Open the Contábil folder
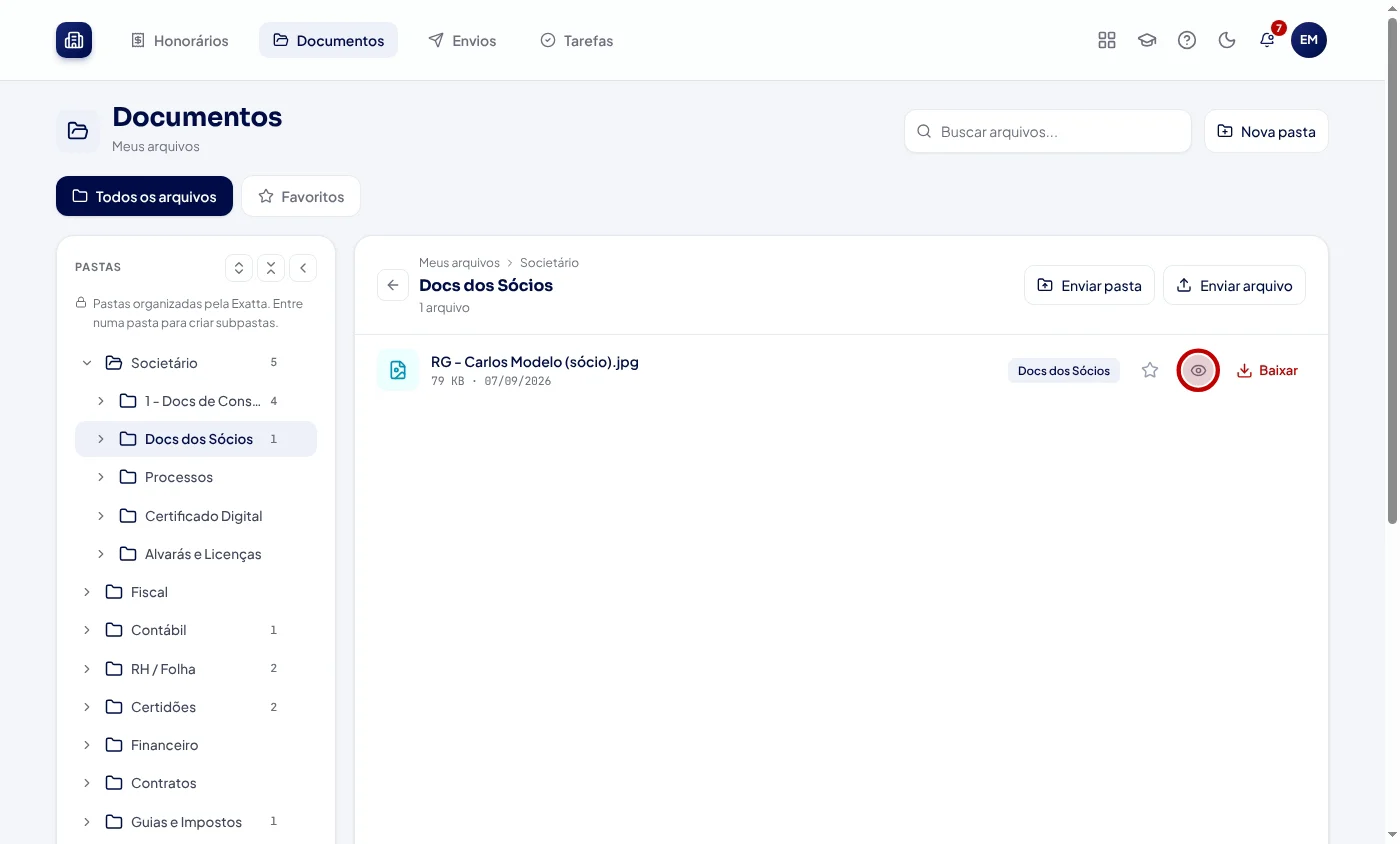1400x844 pixels. pyautogui.click(x=196, y=630)
